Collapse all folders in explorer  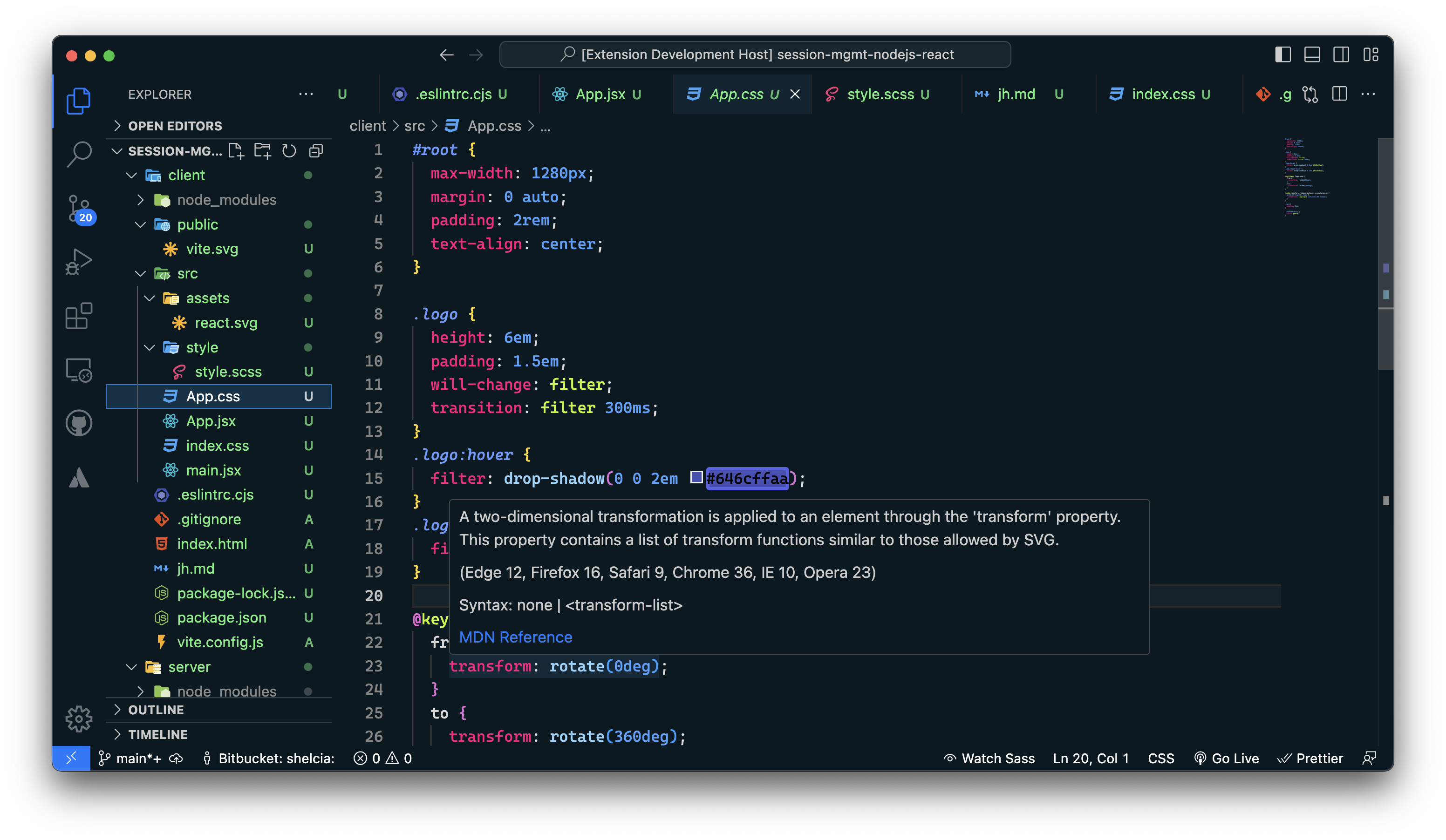(x=316, y=151)
